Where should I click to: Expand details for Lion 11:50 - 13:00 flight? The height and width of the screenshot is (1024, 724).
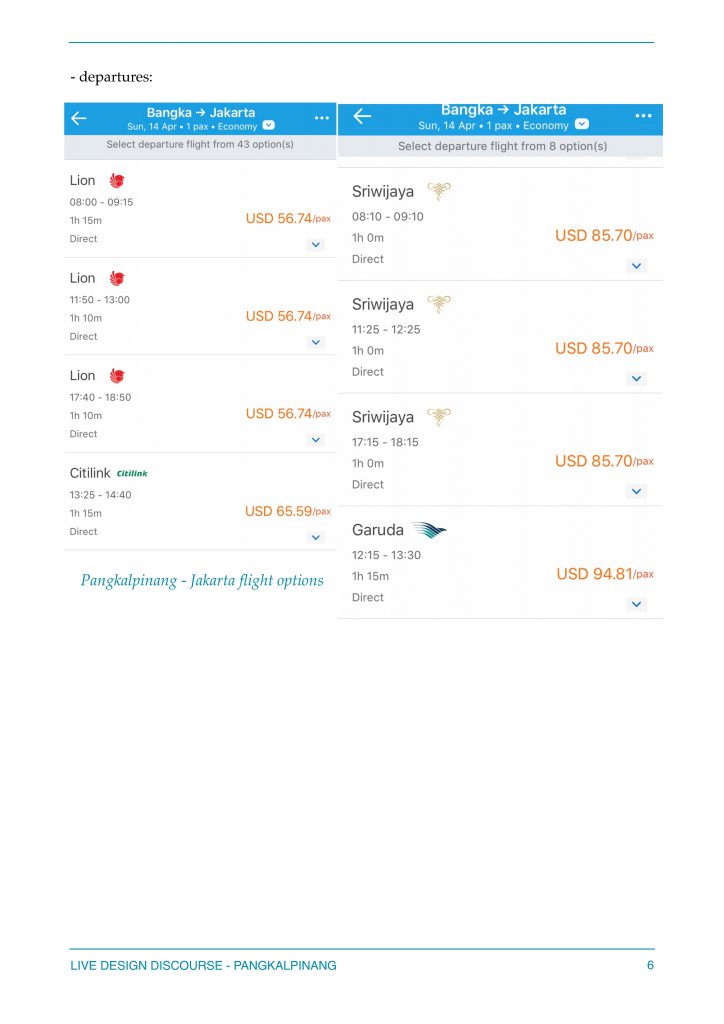click(x=316, y=342)
